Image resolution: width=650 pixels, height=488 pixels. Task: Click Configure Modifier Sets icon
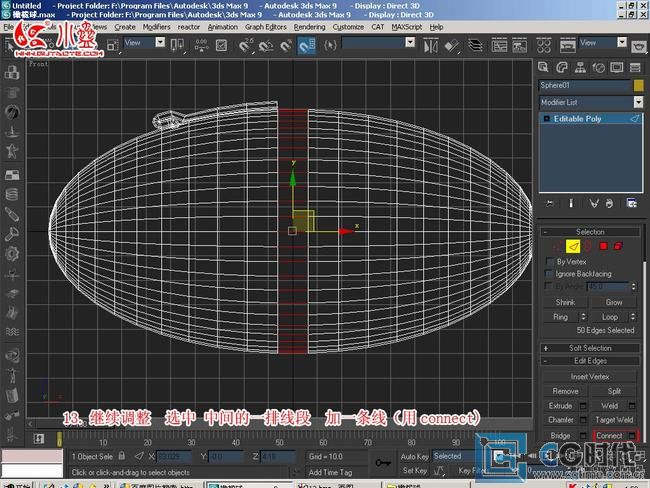(632, 204)
